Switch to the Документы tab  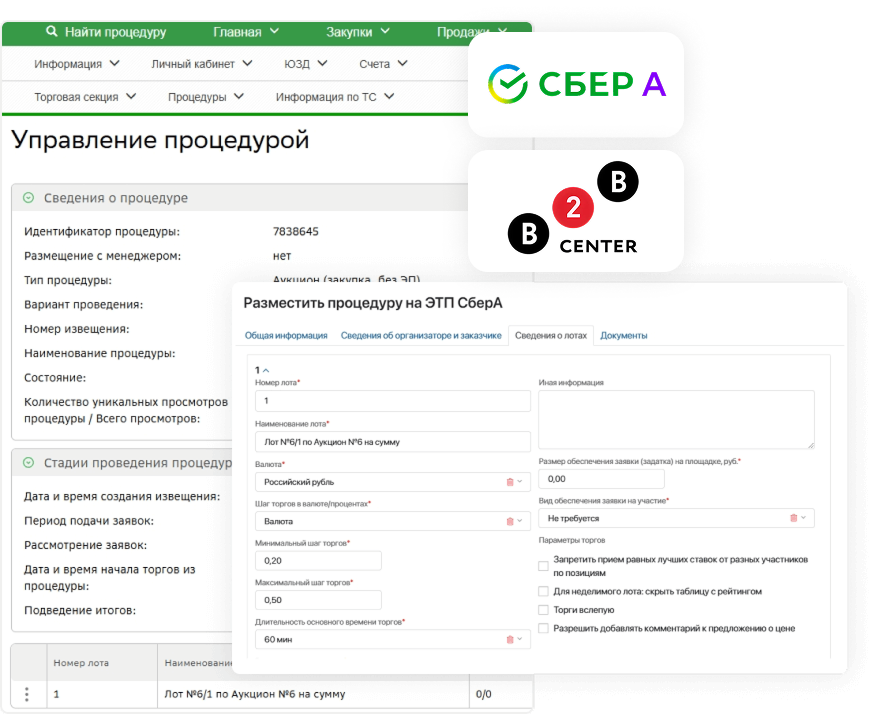point(624,335)
